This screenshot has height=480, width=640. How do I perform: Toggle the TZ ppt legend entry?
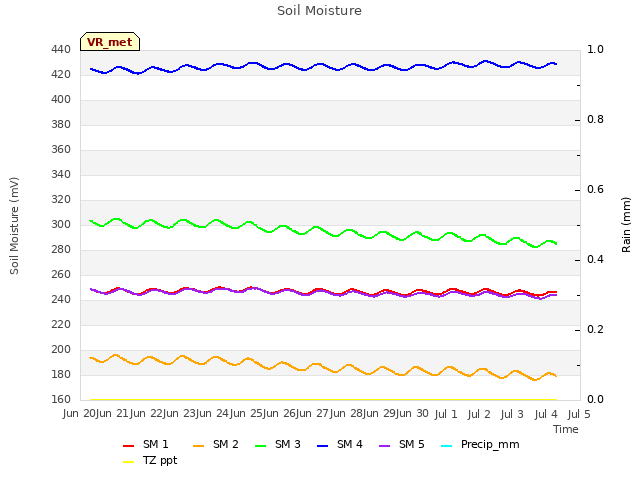point(150,460)
